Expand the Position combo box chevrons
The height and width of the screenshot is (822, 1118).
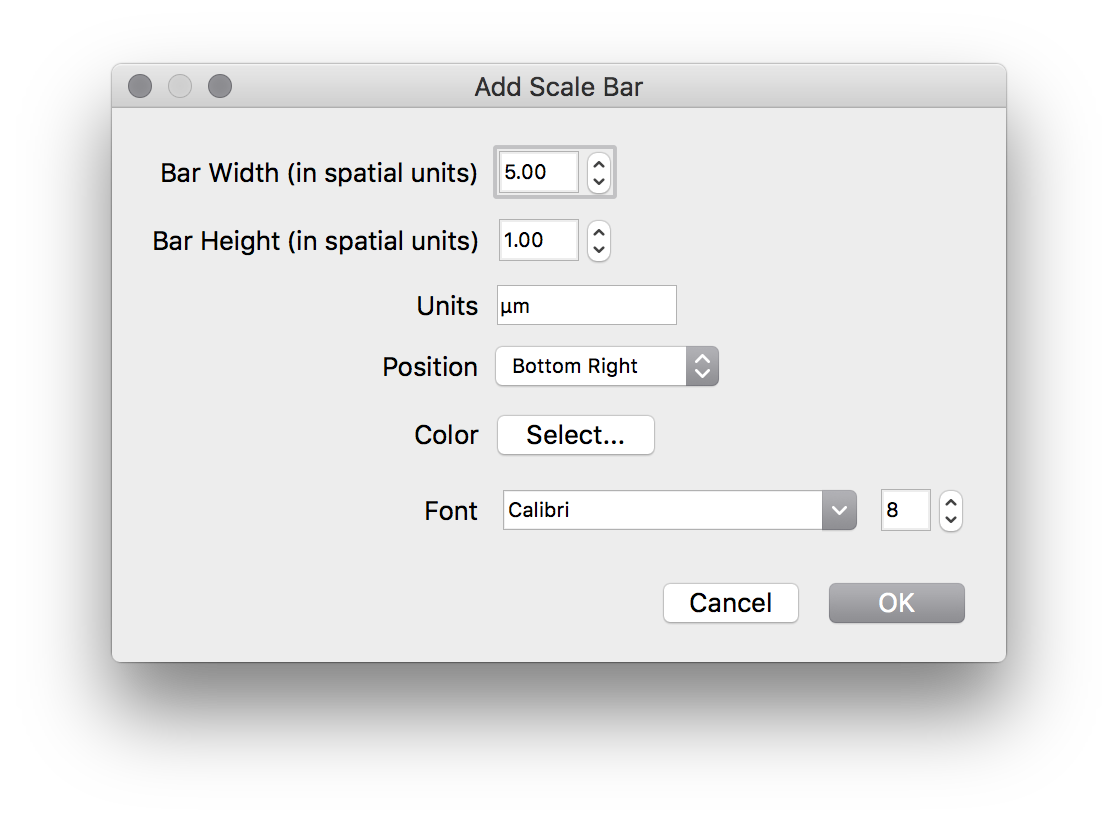703,366
